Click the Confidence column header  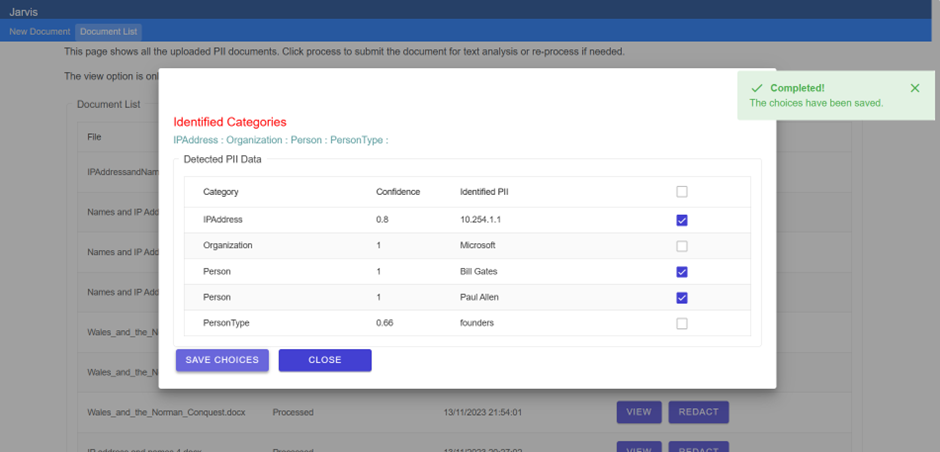pos(398,192)
